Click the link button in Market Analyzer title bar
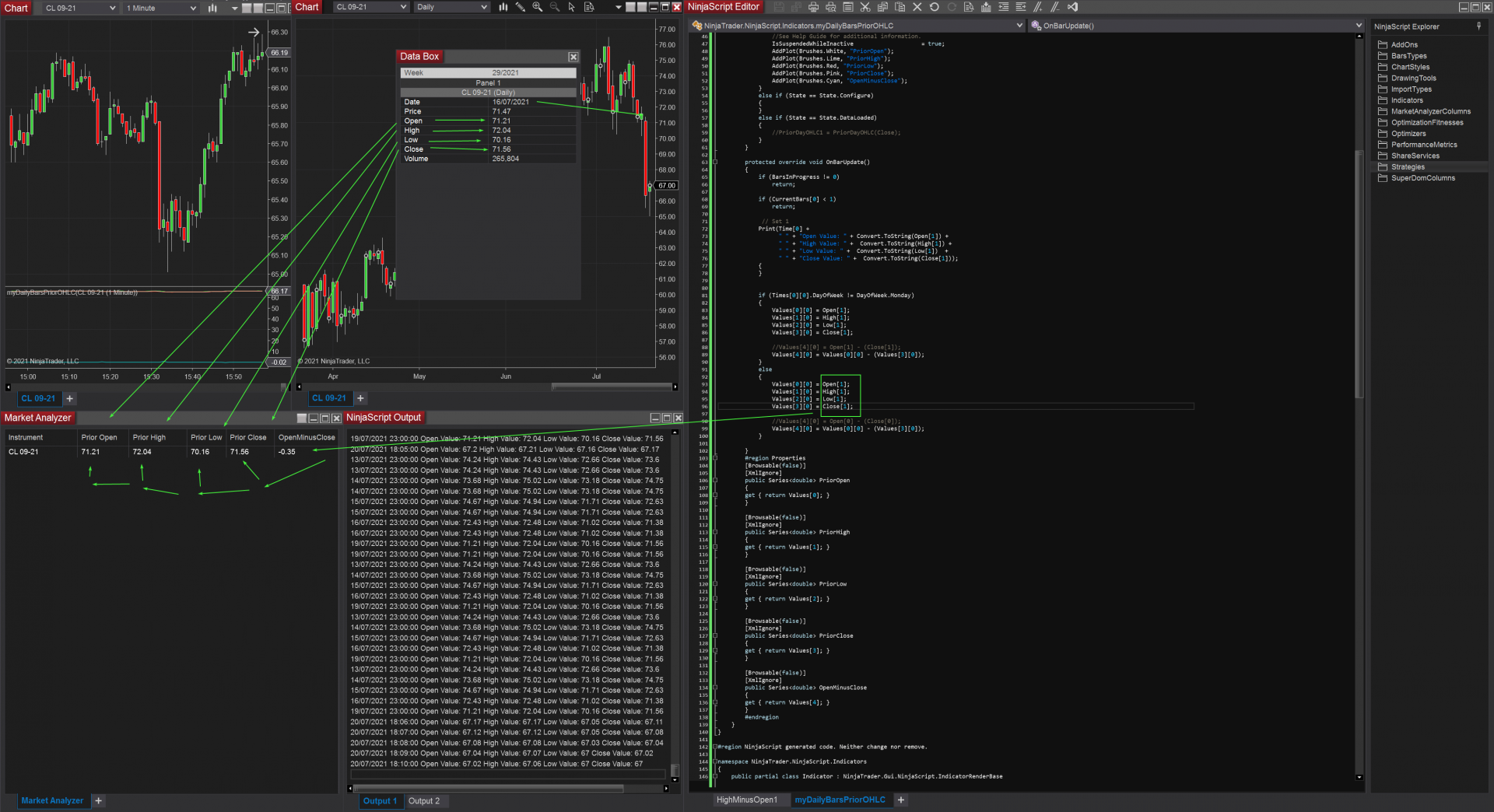The height and width of the screenshot is (812, 1494). 302,418
